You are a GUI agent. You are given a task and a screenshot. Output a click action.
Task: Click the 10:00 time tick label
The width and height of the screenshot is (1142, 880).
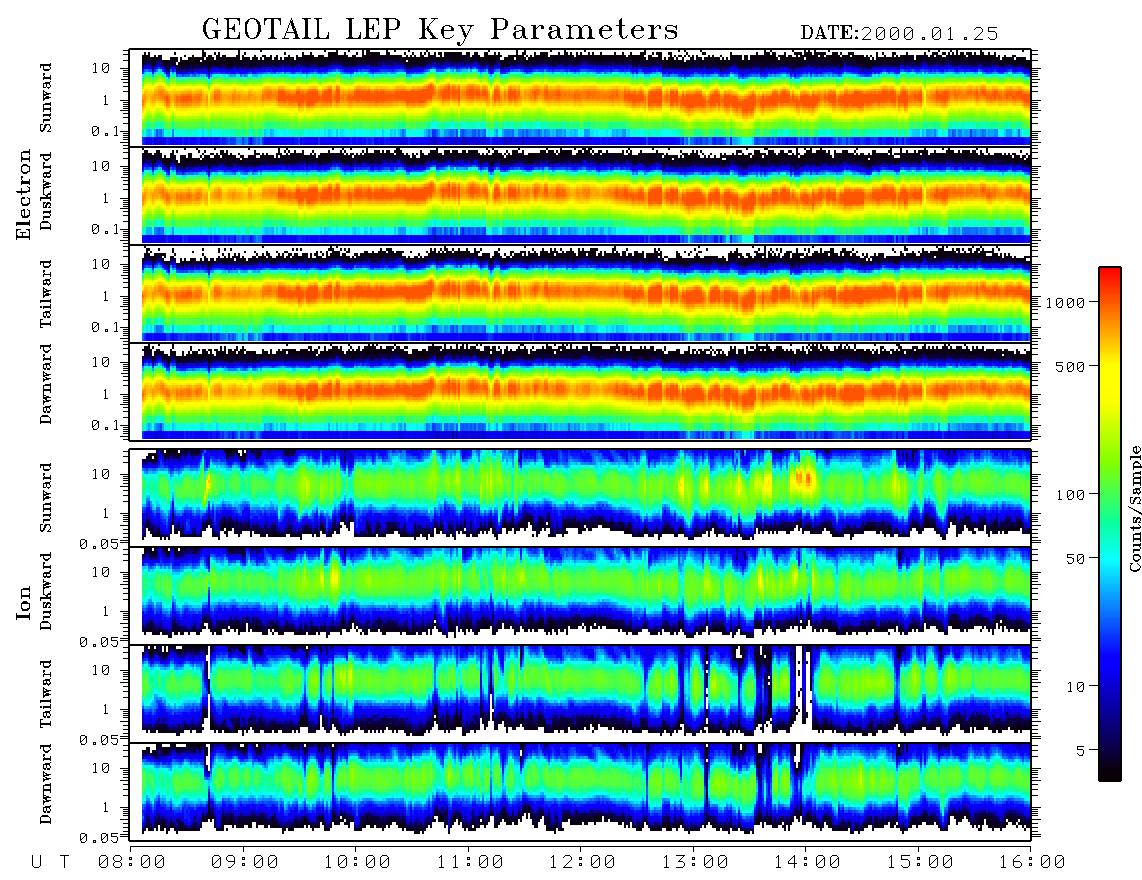357,863
